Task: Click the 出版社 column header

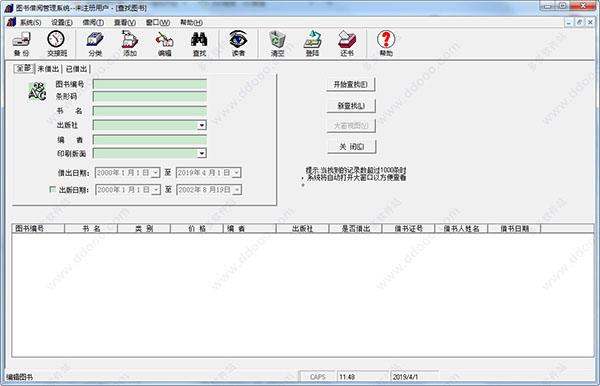Action: (x=302, y=228)
